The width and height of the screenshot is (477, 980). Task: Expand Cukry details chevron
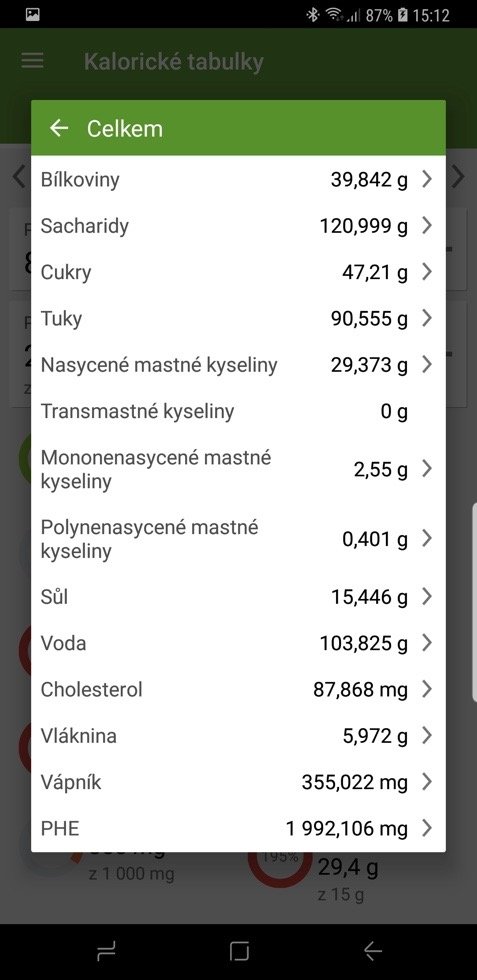427,272
